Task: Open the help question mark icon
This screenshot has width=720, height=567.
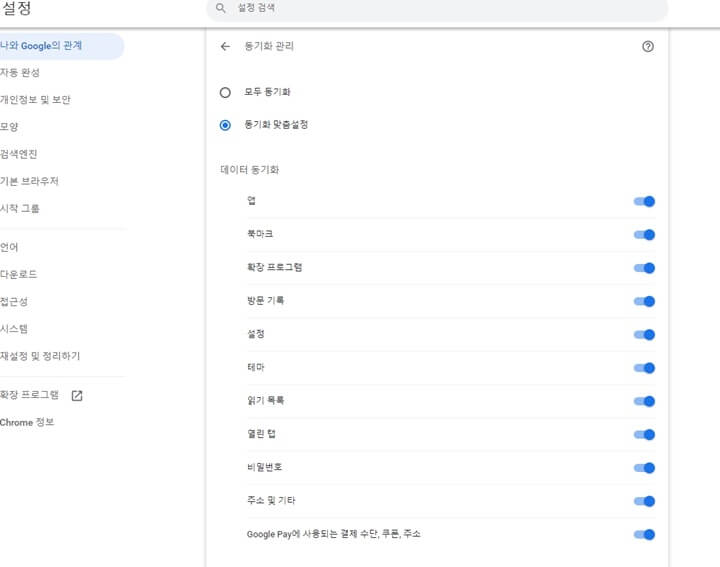Action: pyautogui.click(x=647, y=46)
